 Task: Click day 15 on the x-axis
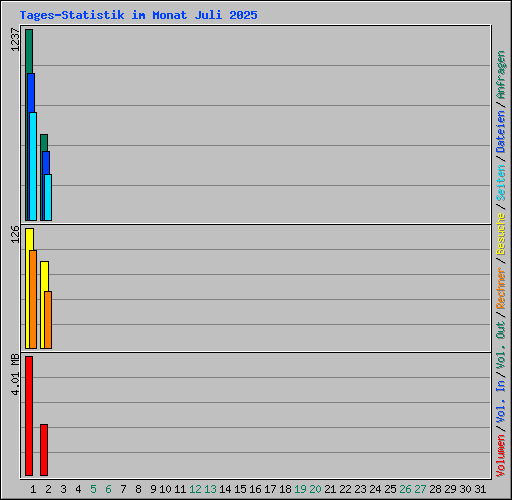point(240,489)
